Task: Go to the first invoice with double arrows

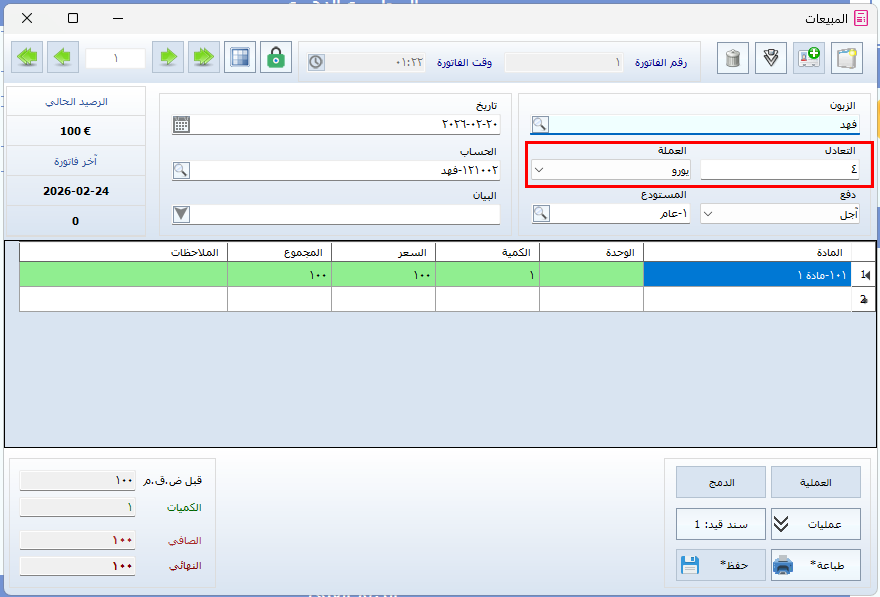Action: pyautogui.click(x=28, y=58)
